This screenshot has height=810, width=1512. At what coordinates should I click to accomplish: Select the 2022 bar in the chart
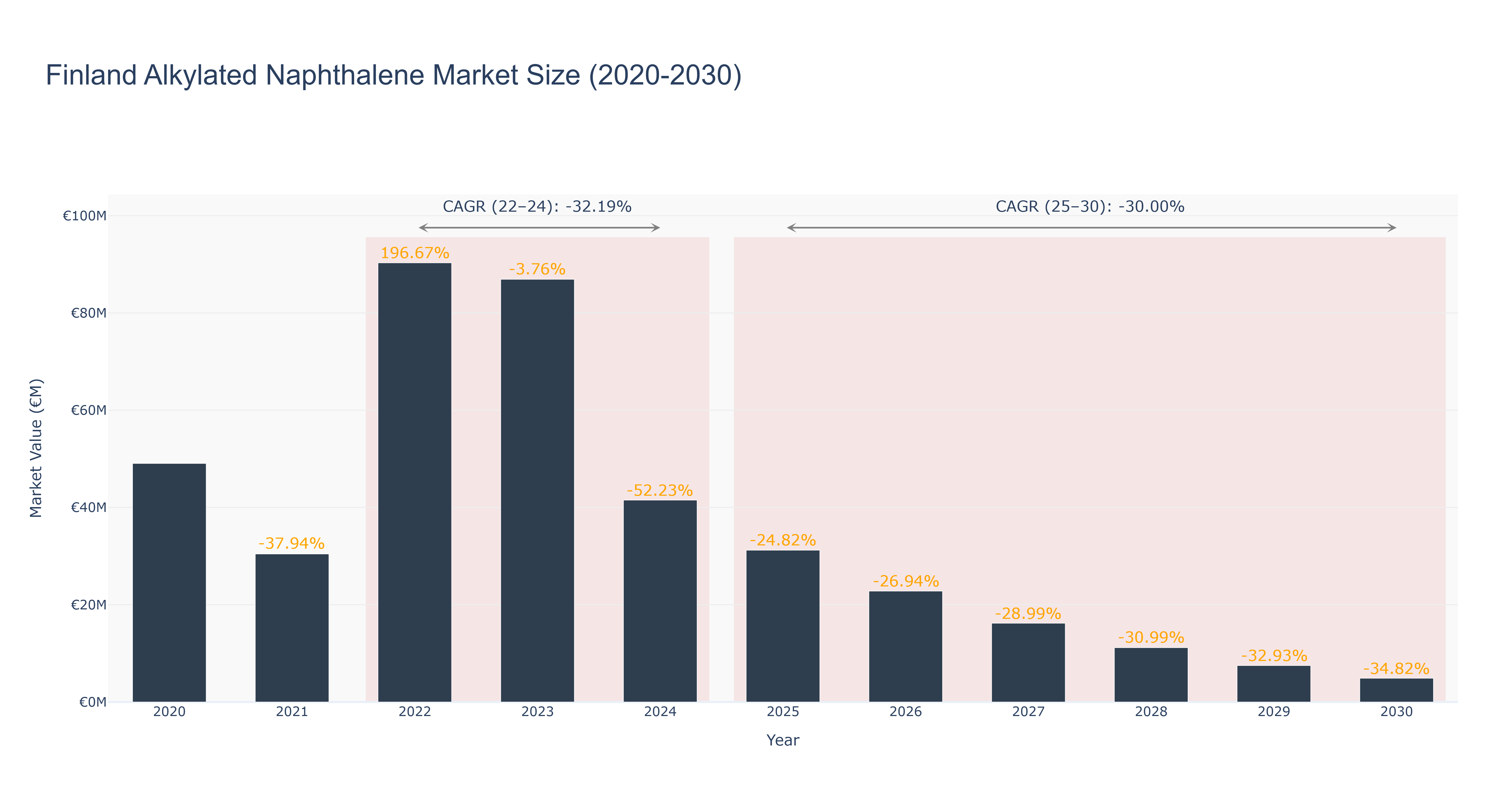click(414, 482)
